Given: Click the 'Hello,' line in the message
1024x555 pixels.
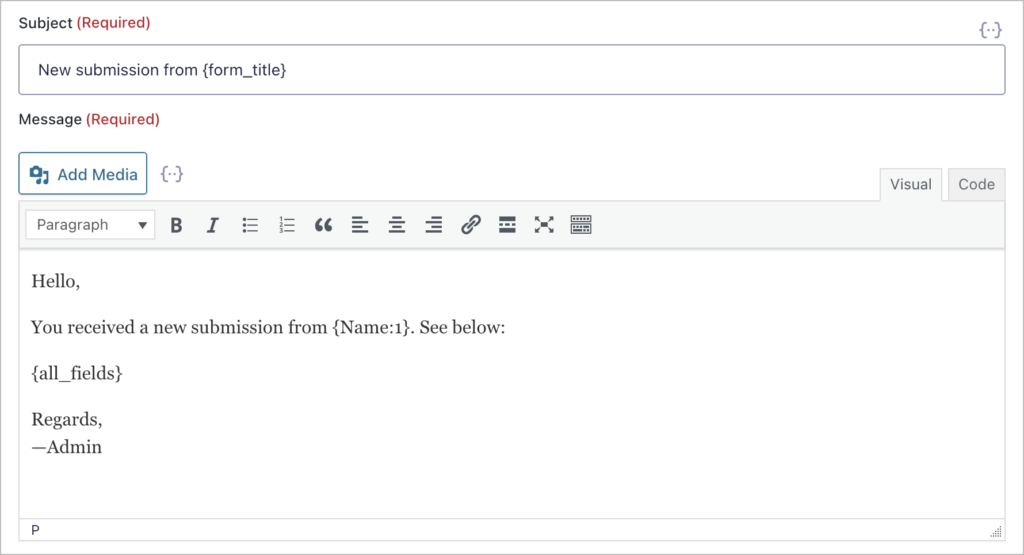Looking at the screenshot, I should click(x=56, y=281).
